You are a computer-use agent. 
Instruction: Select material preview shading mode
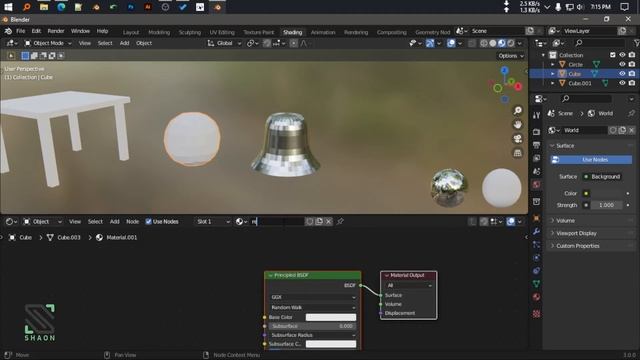tap(502, 43)
